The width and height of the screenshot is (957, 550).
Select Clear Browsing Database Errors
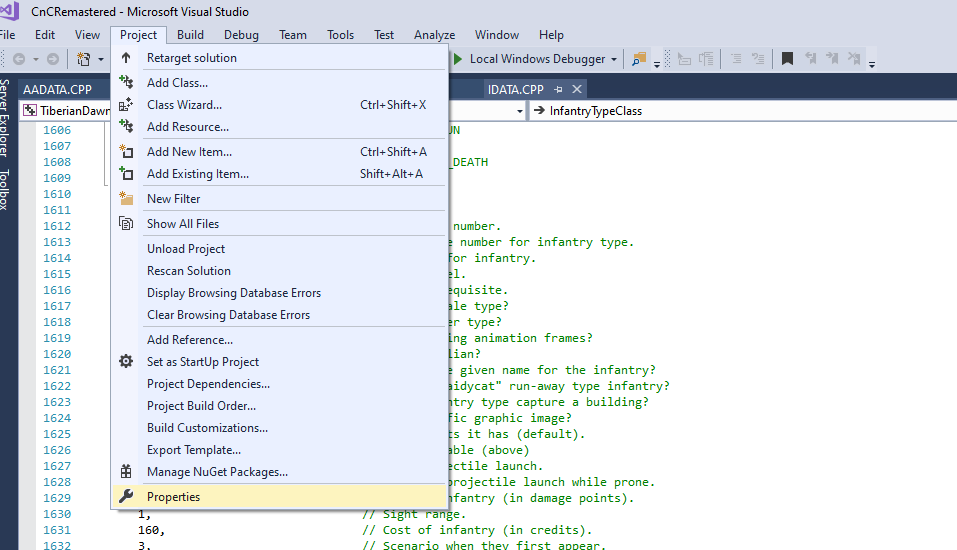pyautogui.click(x=280, y=314)
